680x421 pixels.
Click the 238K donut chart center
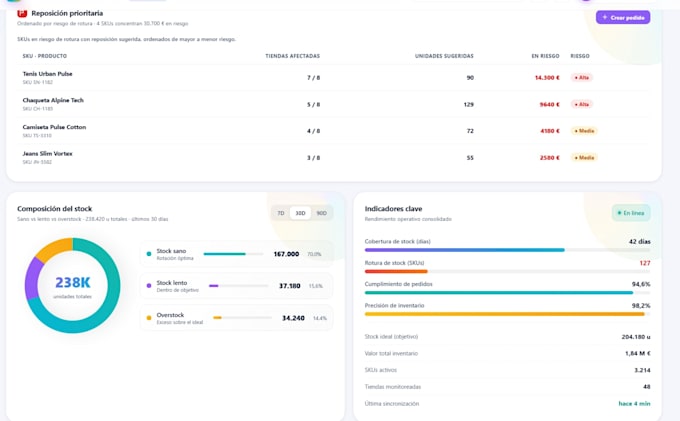click(x=72, y=285)
